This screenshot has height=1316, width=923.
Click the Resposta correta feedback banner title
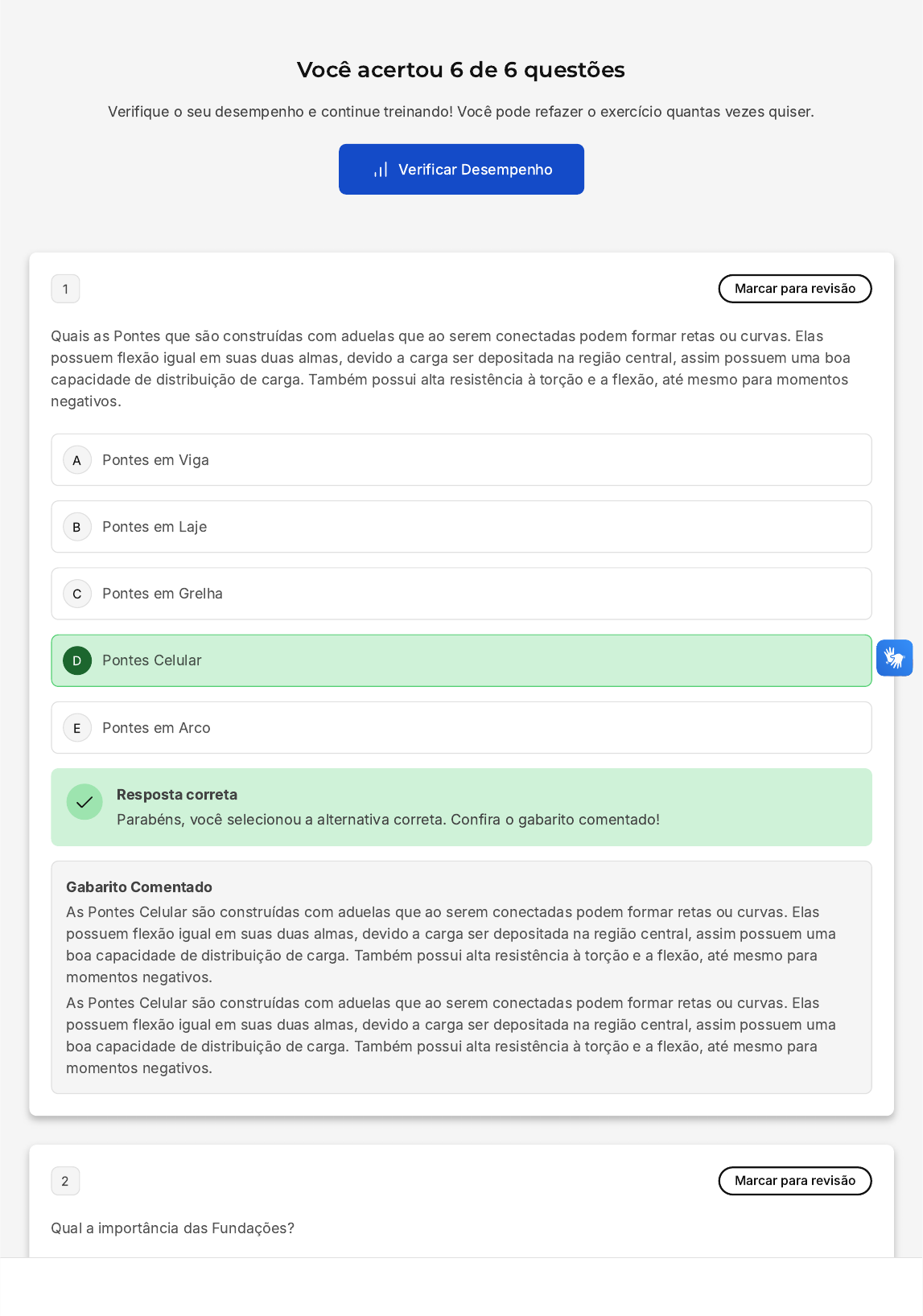point(177,795)
